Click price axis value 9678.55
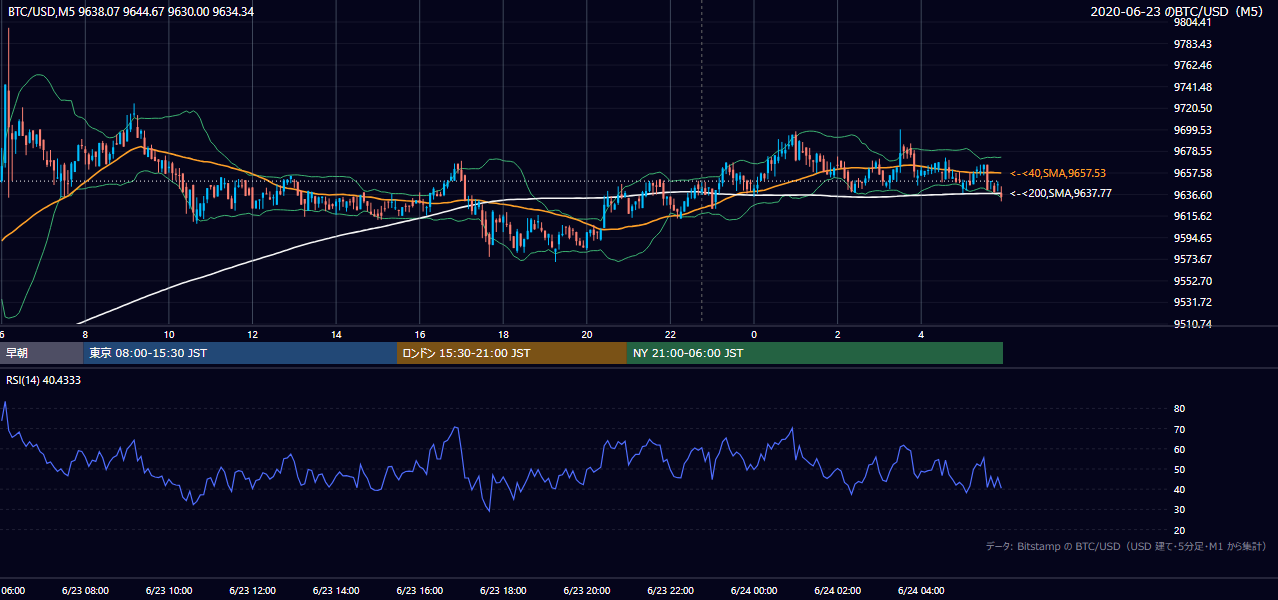 pyautogui.click(x=1193, y=152)
